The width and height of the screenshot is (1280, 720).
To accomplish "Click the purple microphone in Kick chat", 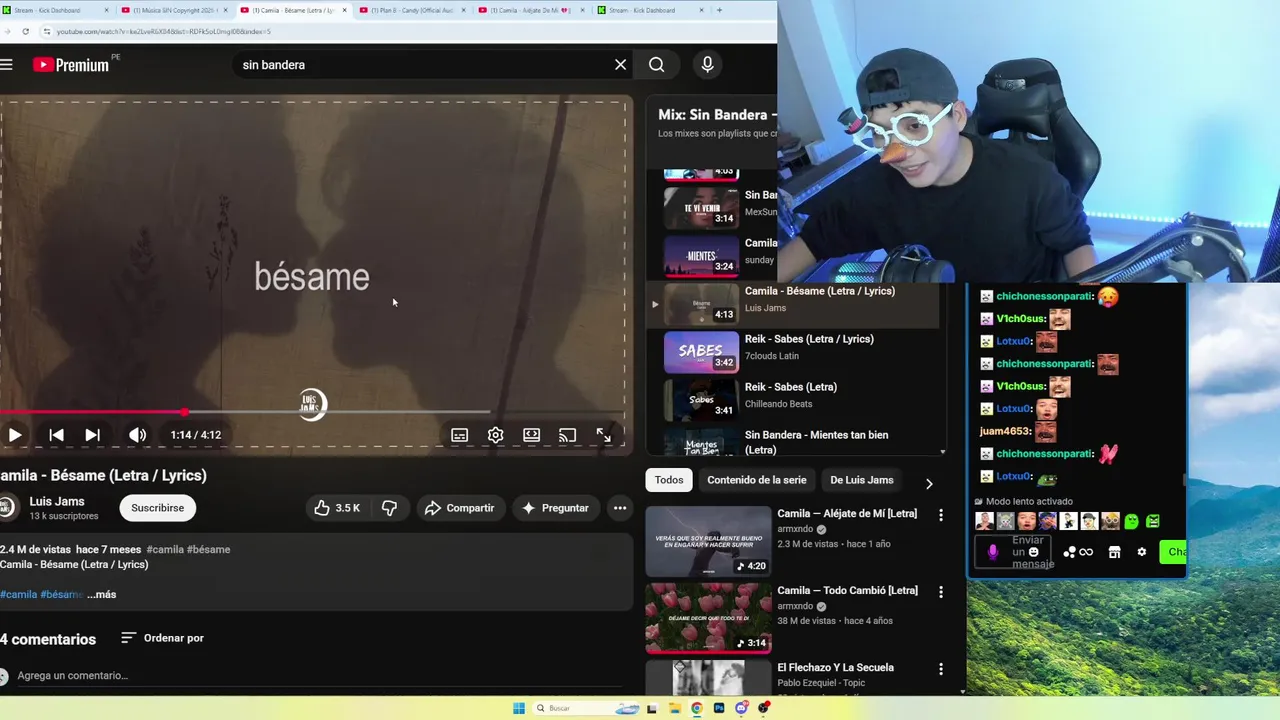I will pyautogui.click(x=993, y=552).
